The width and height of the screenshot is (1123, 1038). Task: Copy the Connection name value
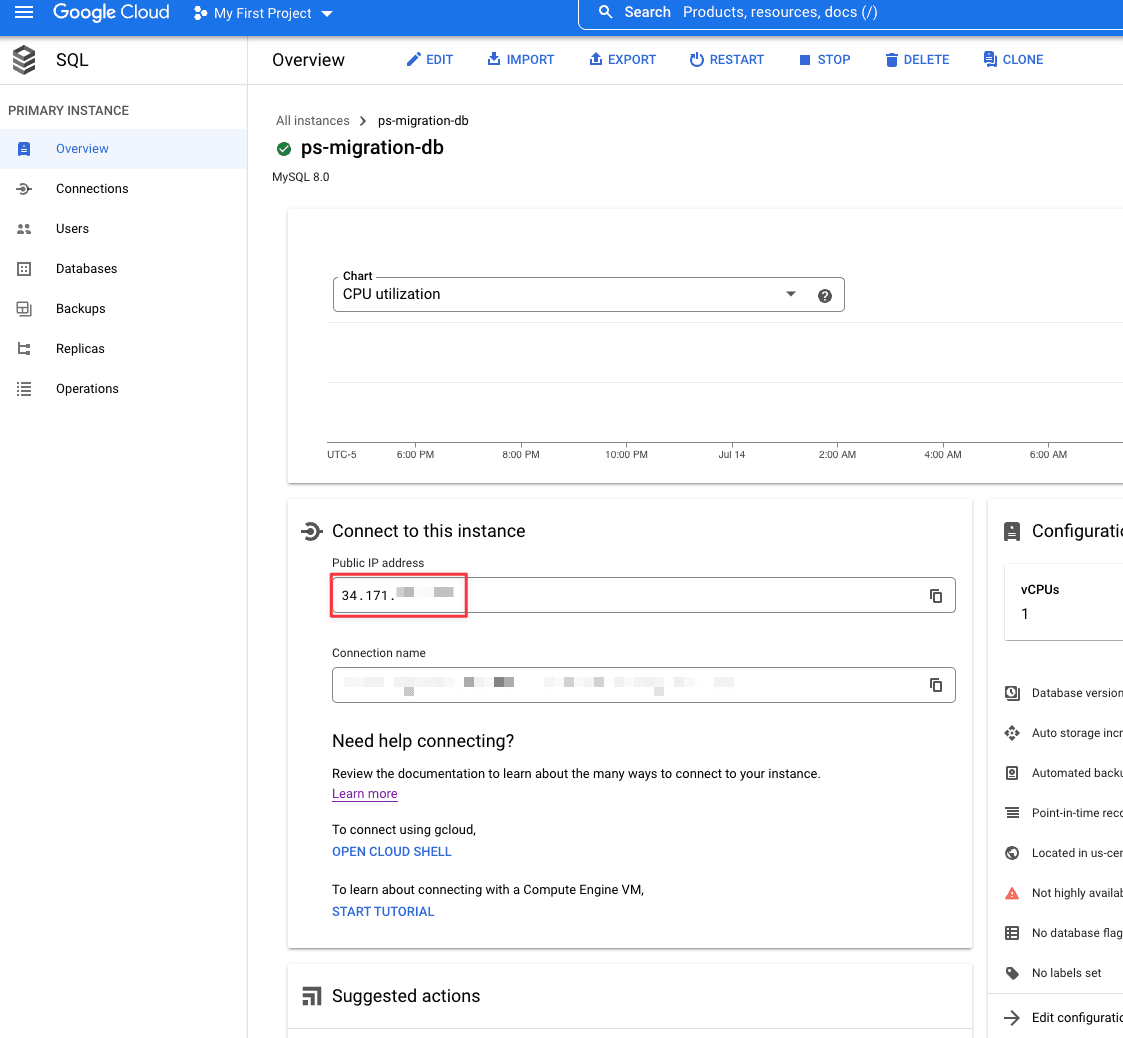936,685
